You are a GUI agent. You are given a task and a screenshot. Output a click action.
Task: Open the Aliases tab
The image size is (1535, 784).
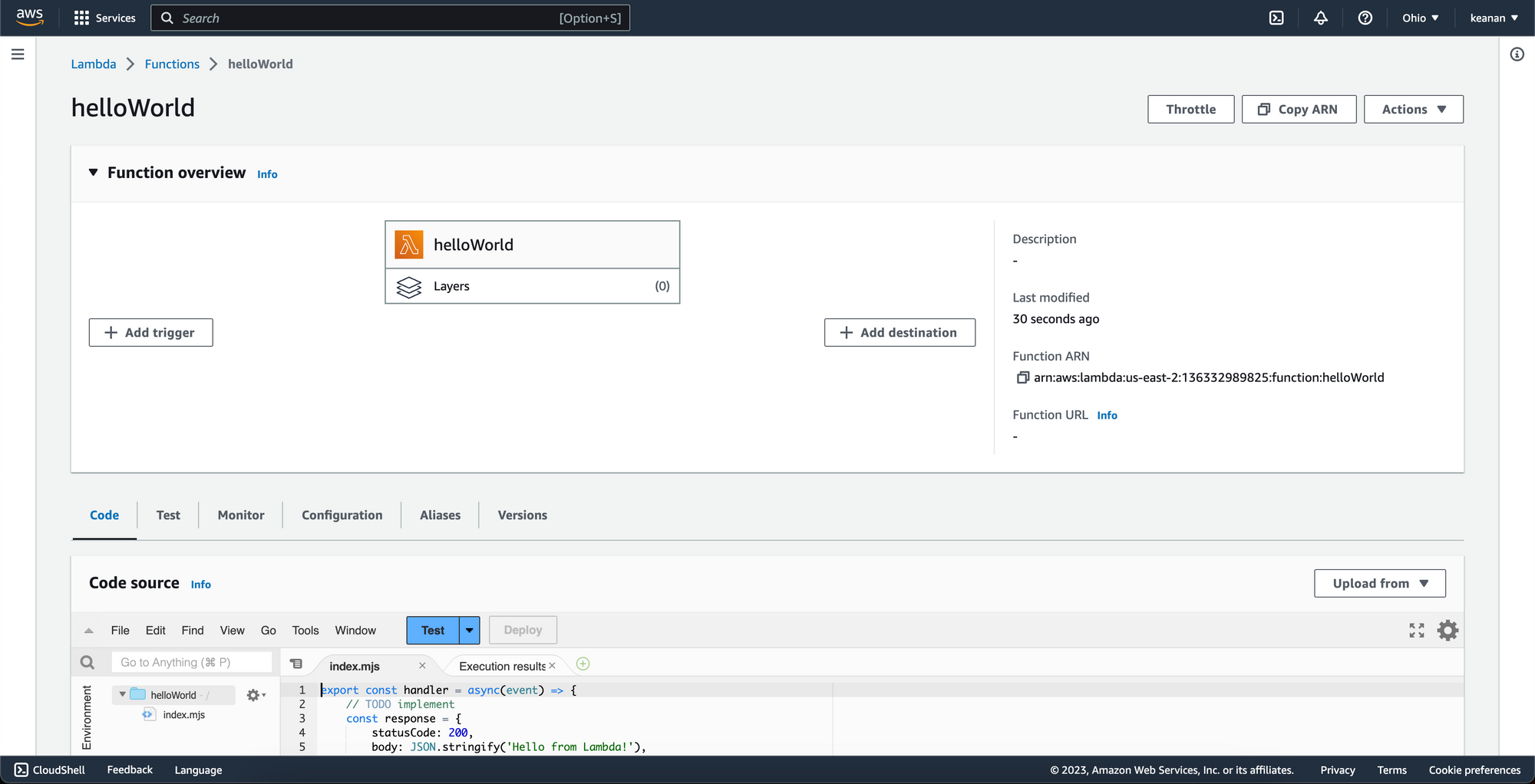[x=441, y=516]
